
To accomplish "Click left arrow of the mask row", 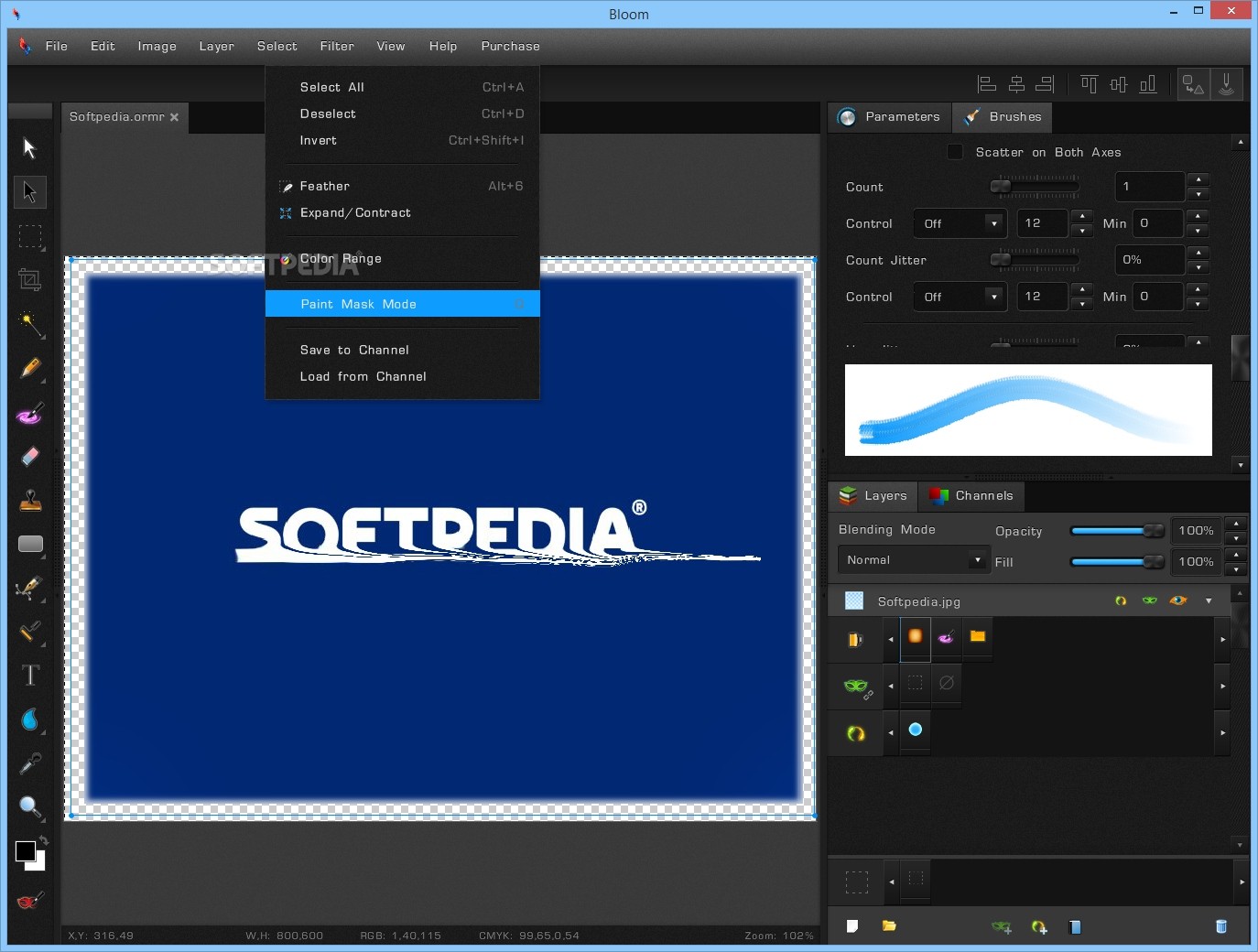I will click(891, 686).
